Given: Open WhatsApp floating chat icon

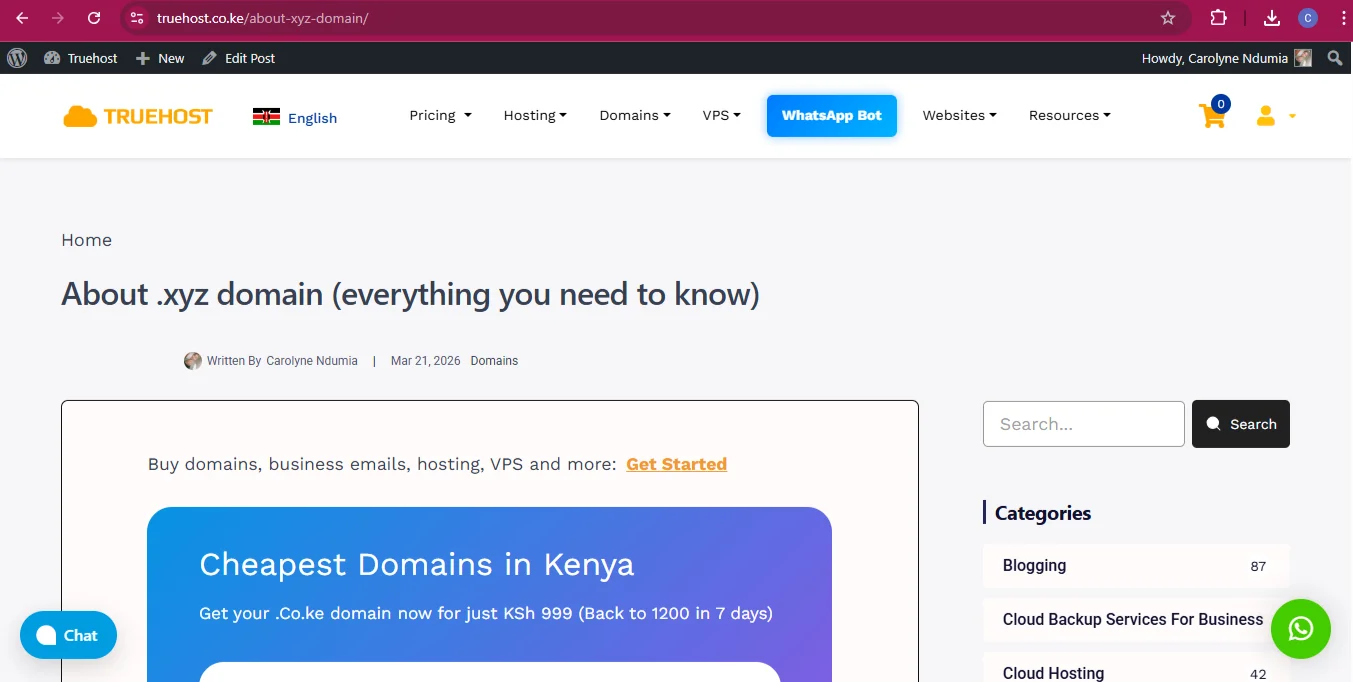Looking at the screenshot, I should (x=1300, y=629).
